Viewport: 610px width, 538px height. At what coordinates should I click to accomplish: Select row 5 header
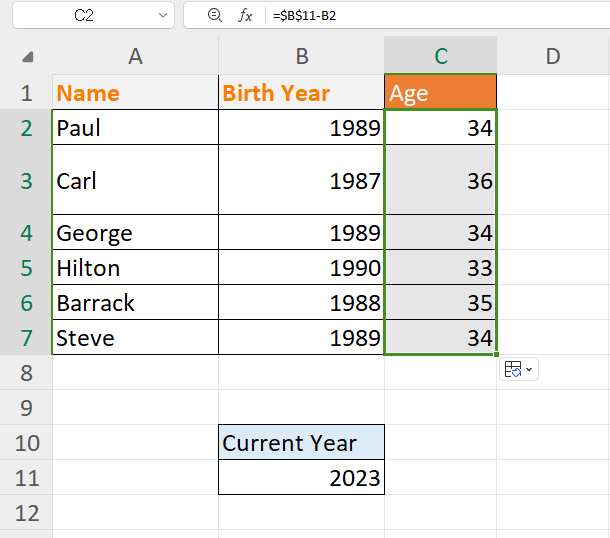point(26,267)
